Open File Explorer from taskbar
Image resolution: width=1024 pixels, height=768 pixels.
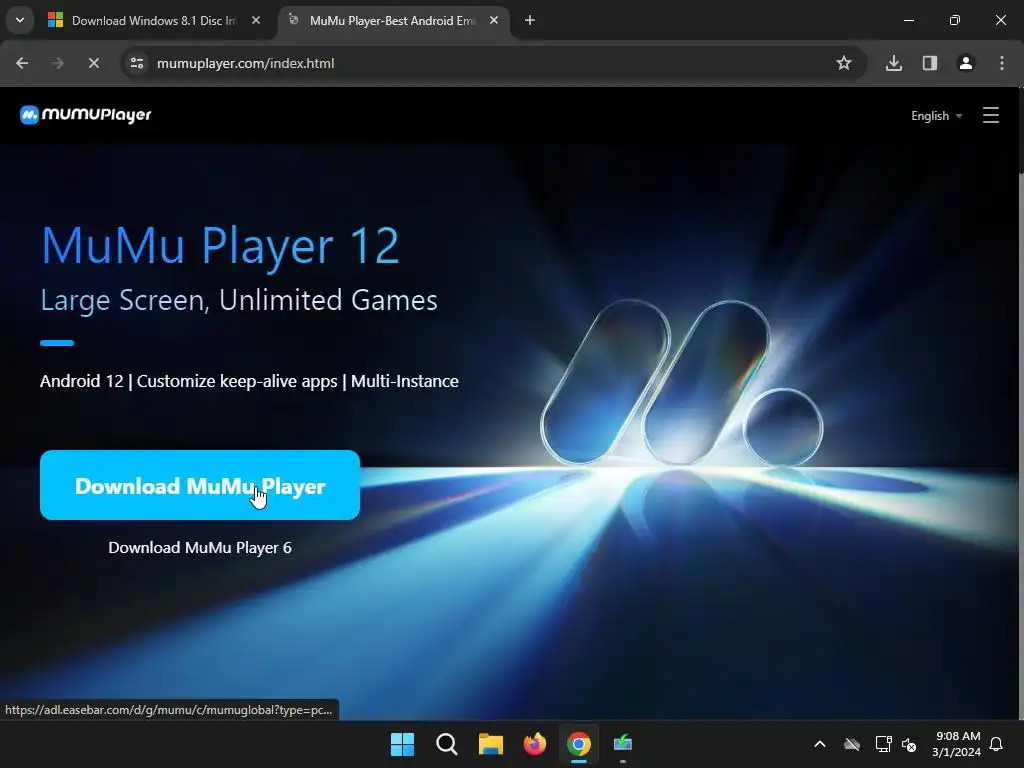(x=490, y=744)
